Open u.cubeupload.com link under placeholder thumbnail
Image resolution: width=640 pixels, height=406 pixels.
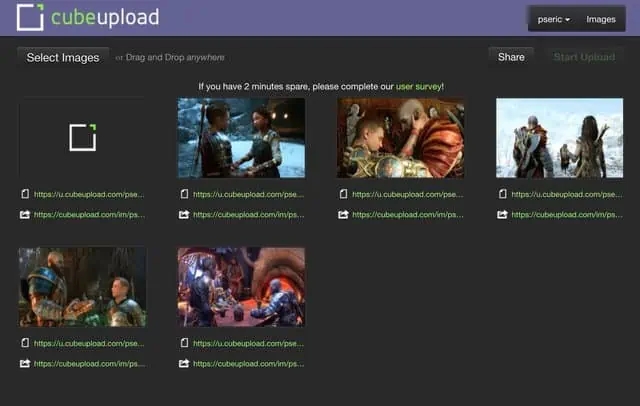pos(89,194)
